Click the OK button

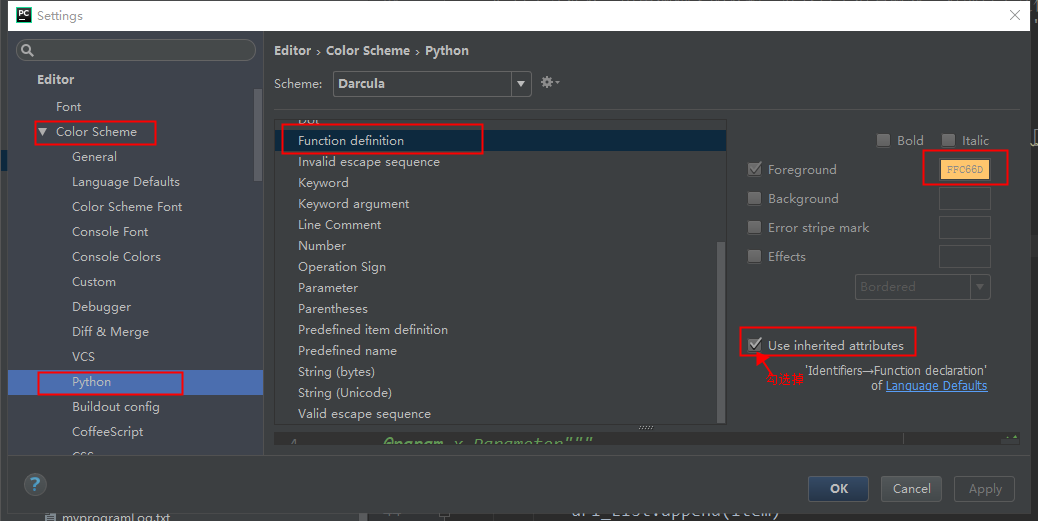point(838,489)
